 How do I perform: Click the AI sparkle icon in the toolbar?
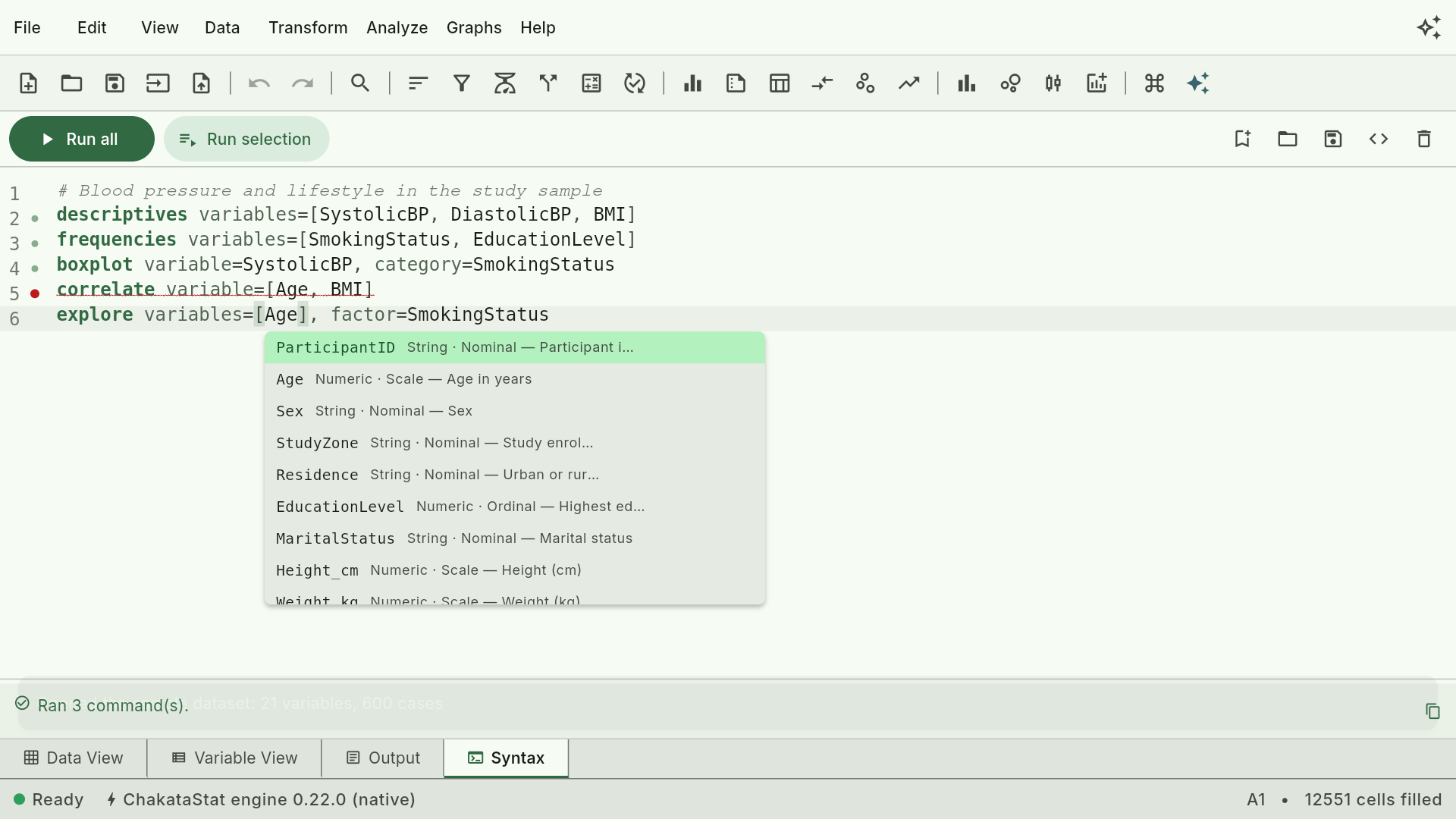pyautogui.click(x=1197, y=83)
